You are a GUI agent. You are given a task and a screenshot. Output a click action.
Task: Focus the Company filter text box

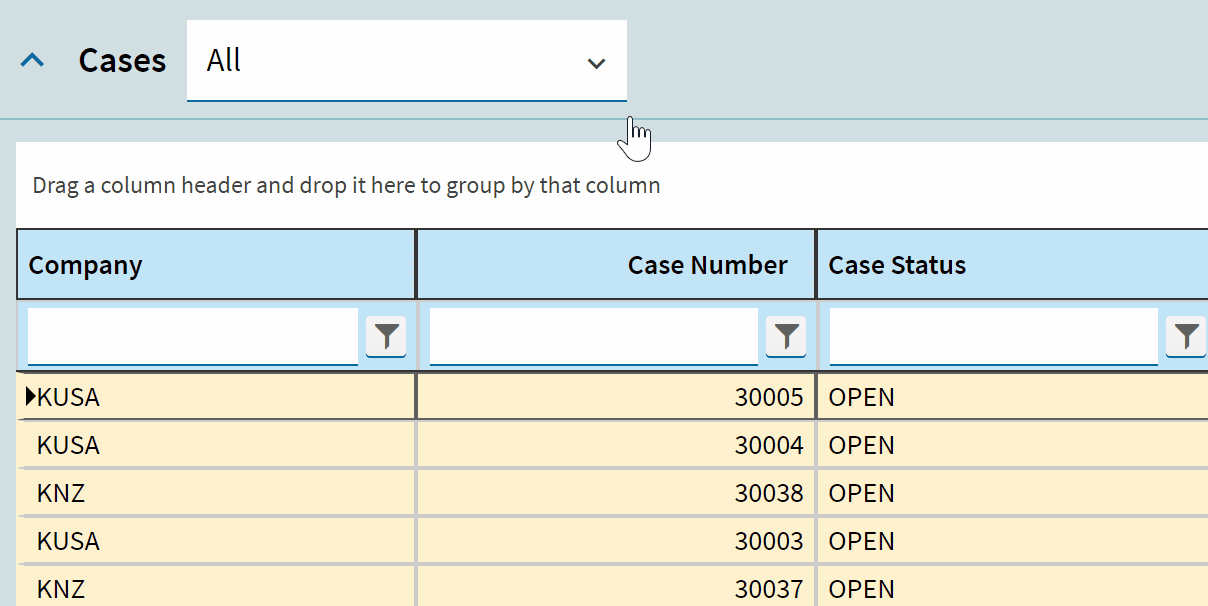[x=192, y=336]
